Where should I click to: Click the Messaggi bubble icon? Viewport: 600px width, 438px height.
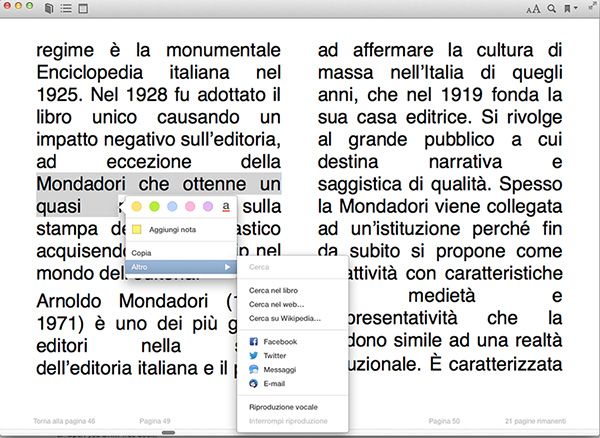click(253, 370)
